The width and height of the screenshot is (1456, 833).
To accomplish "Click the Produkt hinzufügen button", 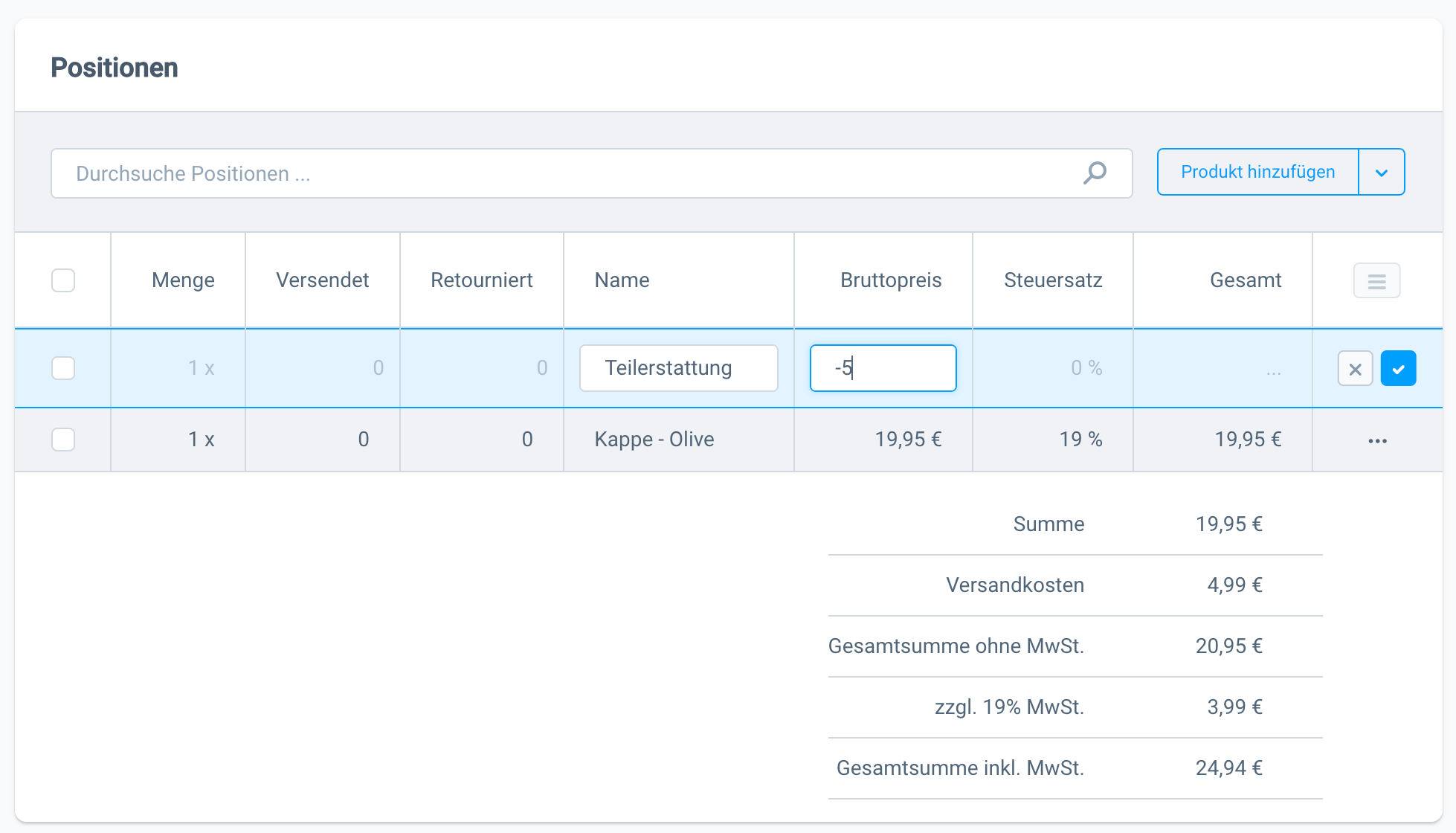I will pos(1257,173).
